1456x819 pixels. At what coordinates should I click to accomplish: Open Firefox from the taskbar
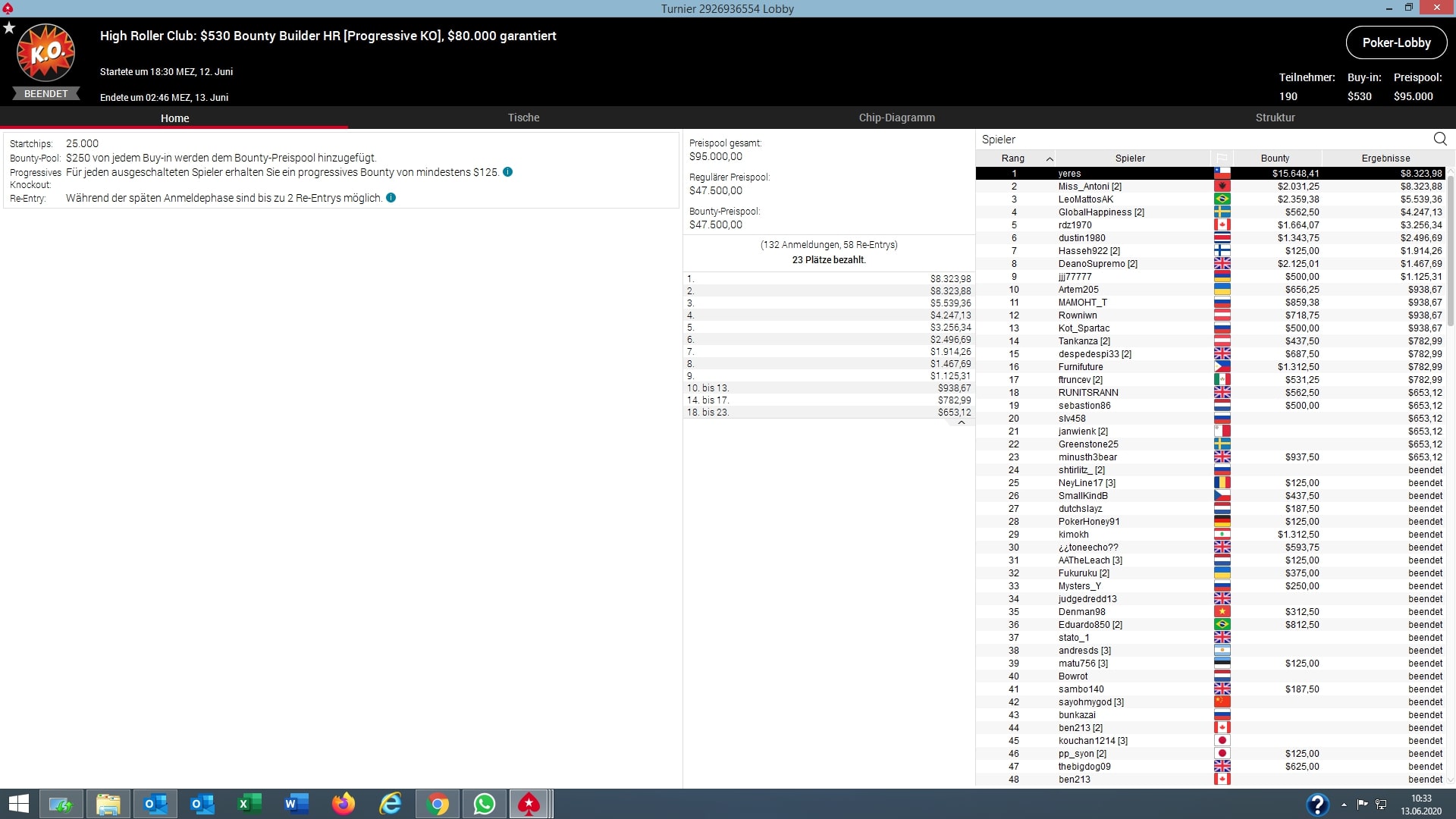coord(344,804)
